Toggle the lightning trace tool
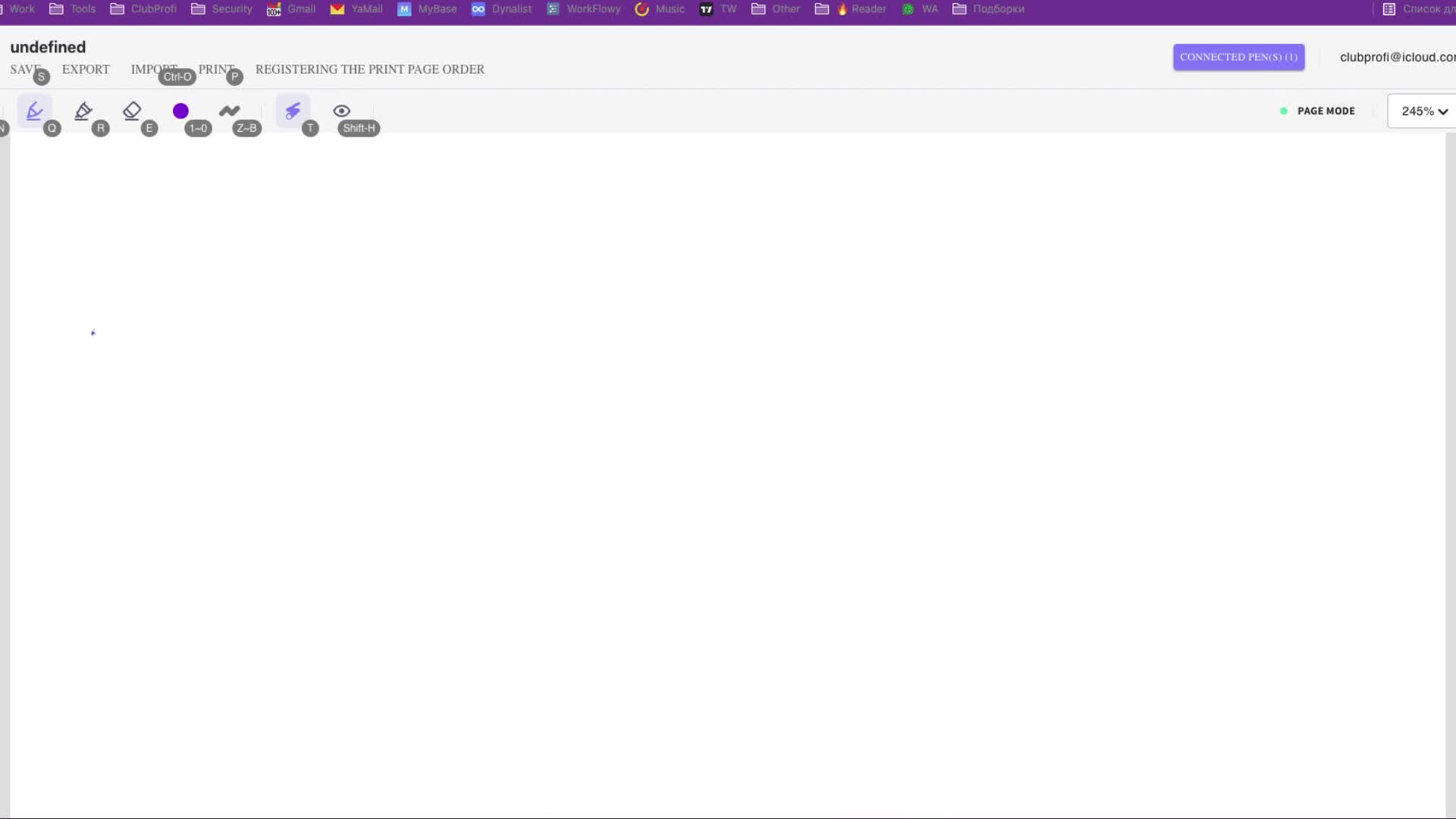1456x819 pixels. 293,111
